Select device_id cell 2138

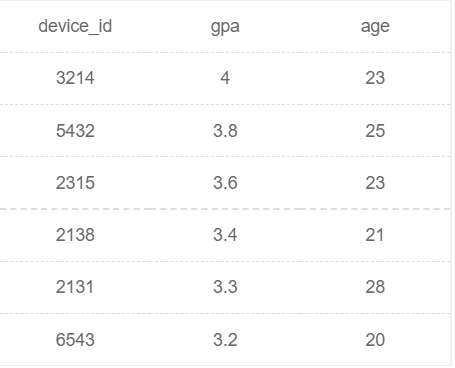(x=75, y=235)
